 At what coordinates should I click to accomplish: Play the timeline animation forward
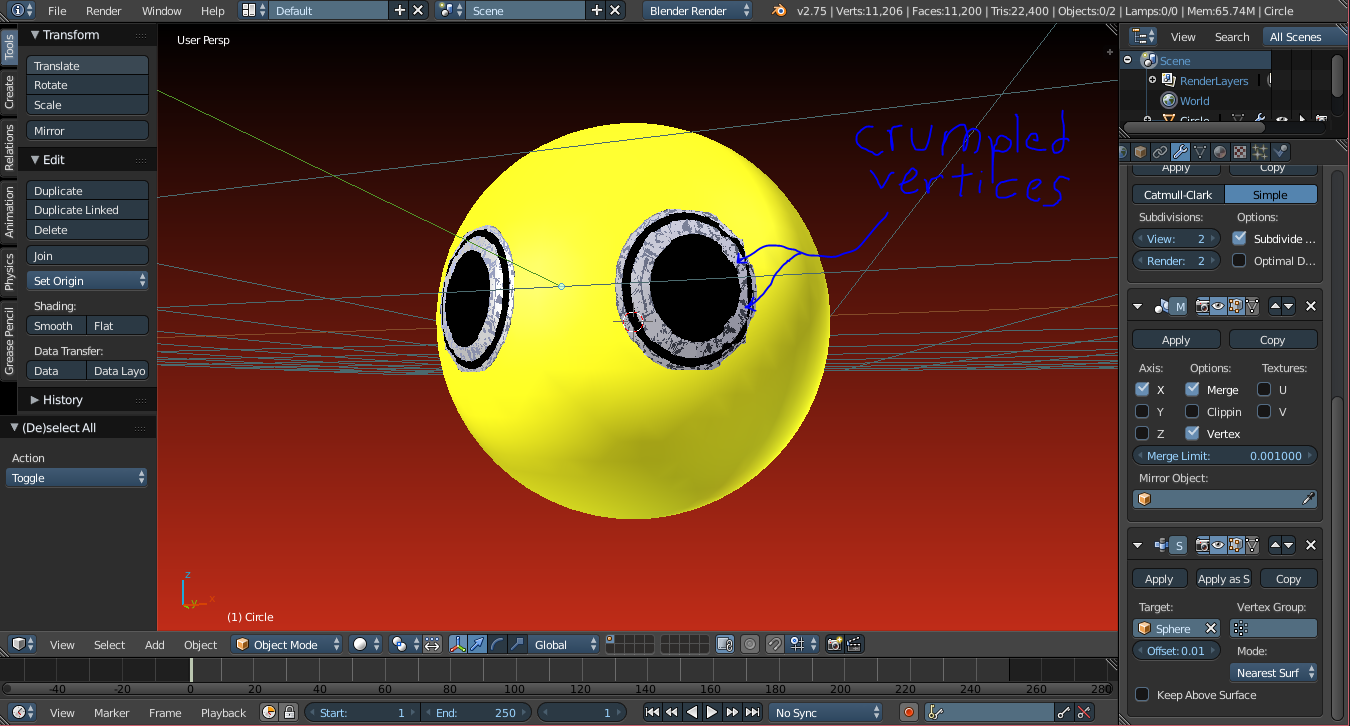(x=712, y=712)
